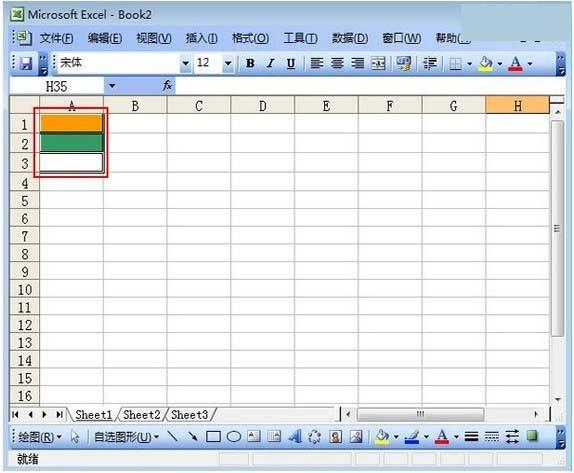Viewport: 574px width, 473px height.
Task: Click the Insert Picture from File icon
Action: [356, 436]
